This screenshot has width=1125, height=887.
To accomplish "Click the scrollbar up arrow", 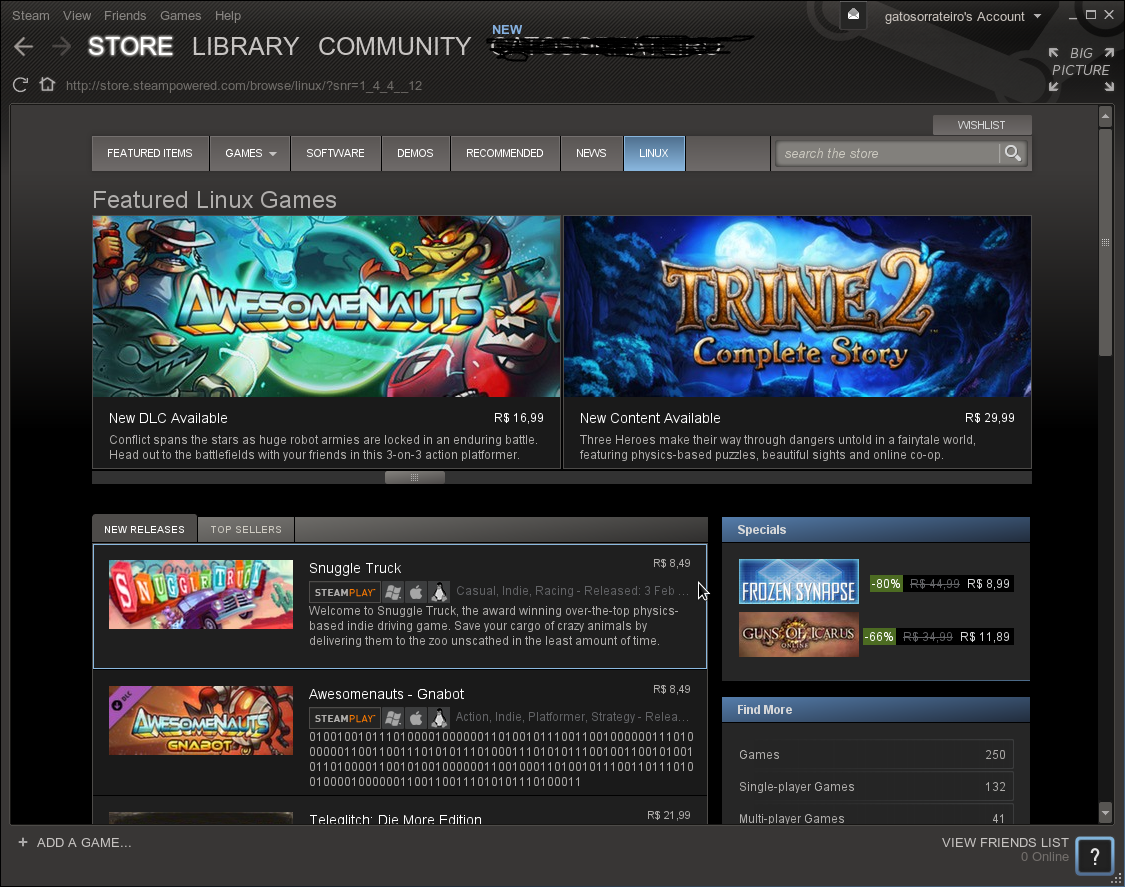I will [x=1105, y=116].
